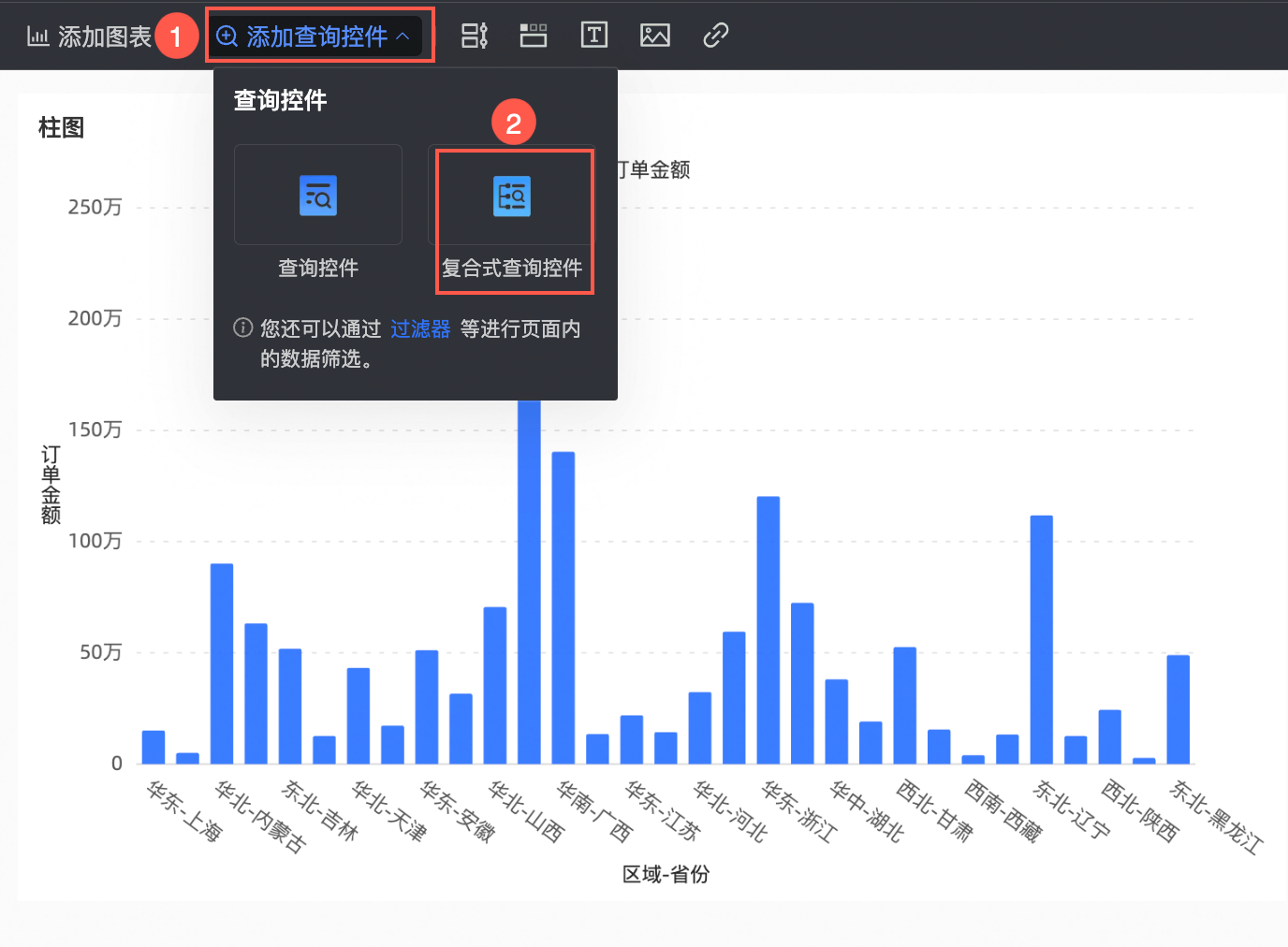The height and width of the screenshot is (947, 1288).
Task: Click the chevron arrow beside 添加查询控件
Action: point(403,36)
